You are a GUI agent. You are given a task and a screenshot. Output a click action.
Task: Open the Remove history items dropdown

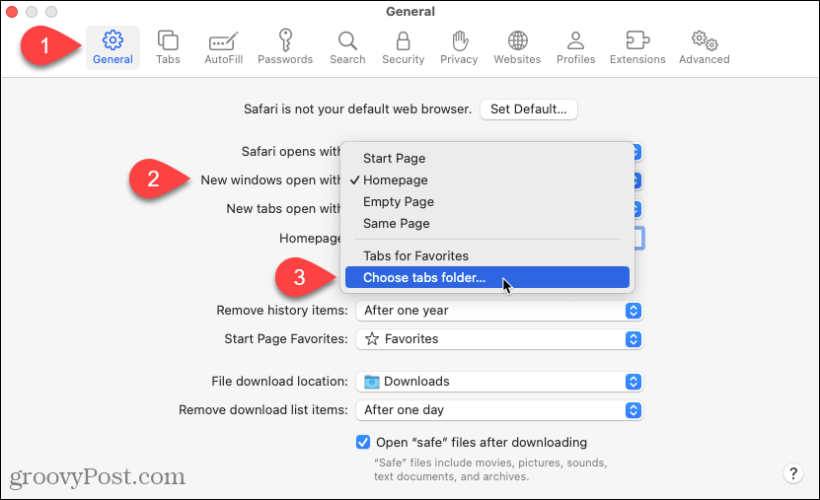[x=499, y=311]
